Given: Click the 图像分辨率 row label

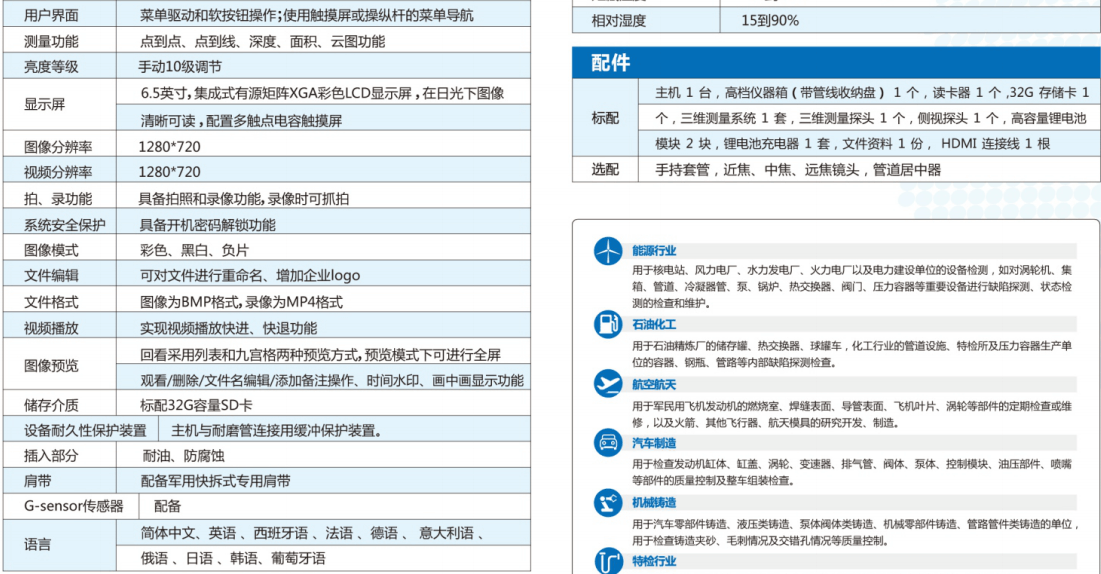Looking at the screenshot, I should tap(58, 146).
